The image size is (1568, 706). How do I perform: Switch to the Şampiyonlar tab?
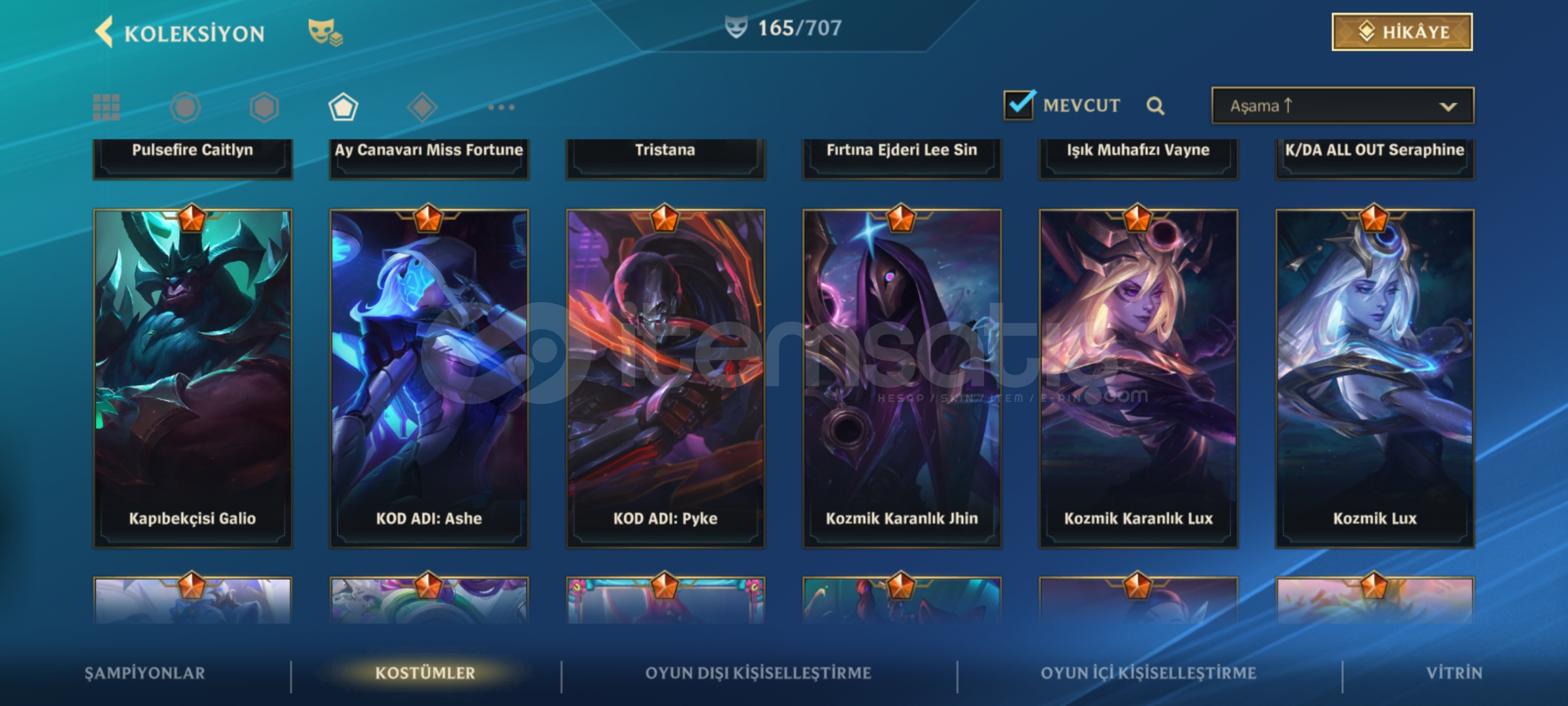coord(144,673)
